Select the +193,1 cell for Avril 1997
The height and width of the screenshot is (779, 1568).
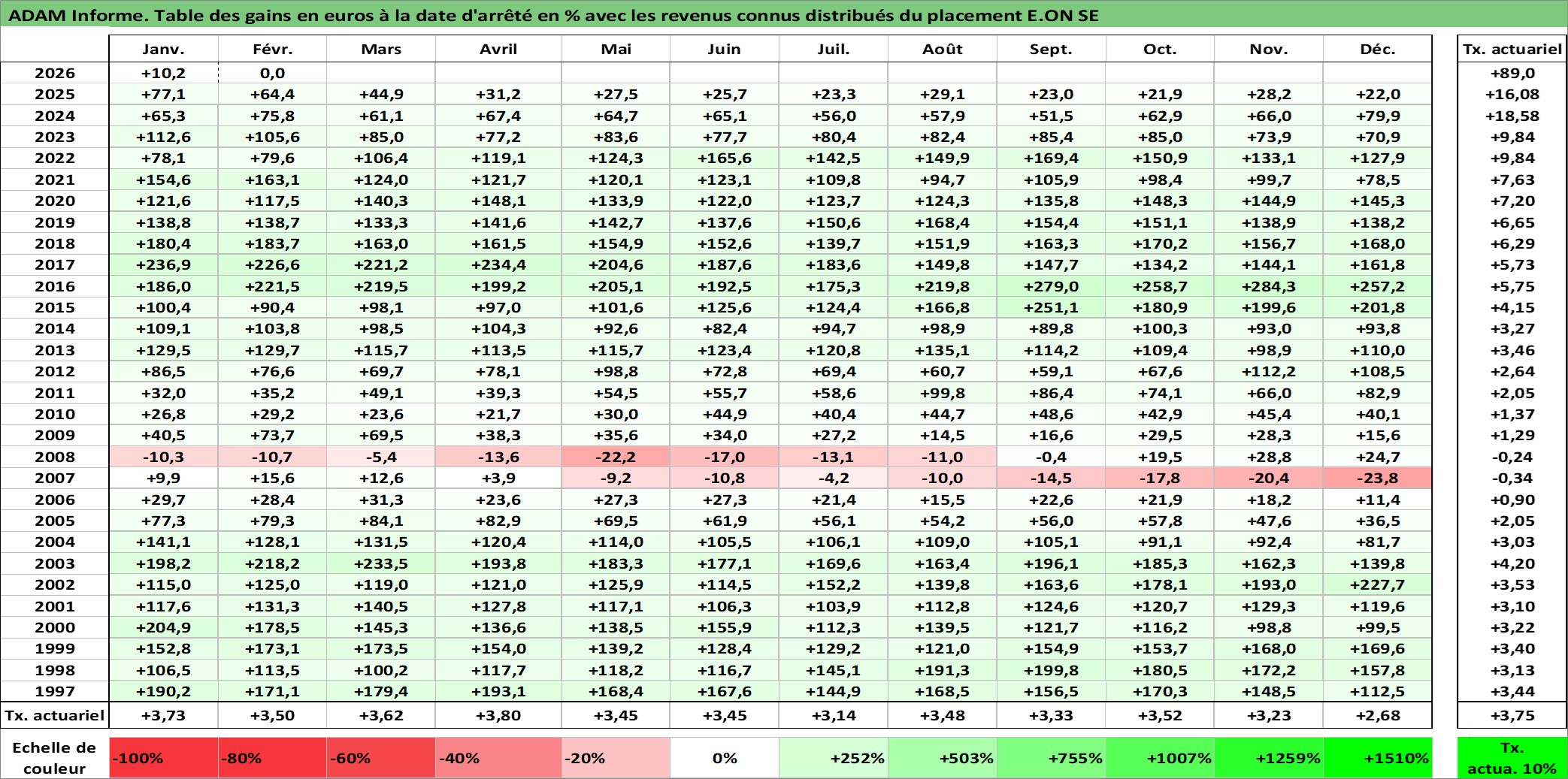[498, 691]
